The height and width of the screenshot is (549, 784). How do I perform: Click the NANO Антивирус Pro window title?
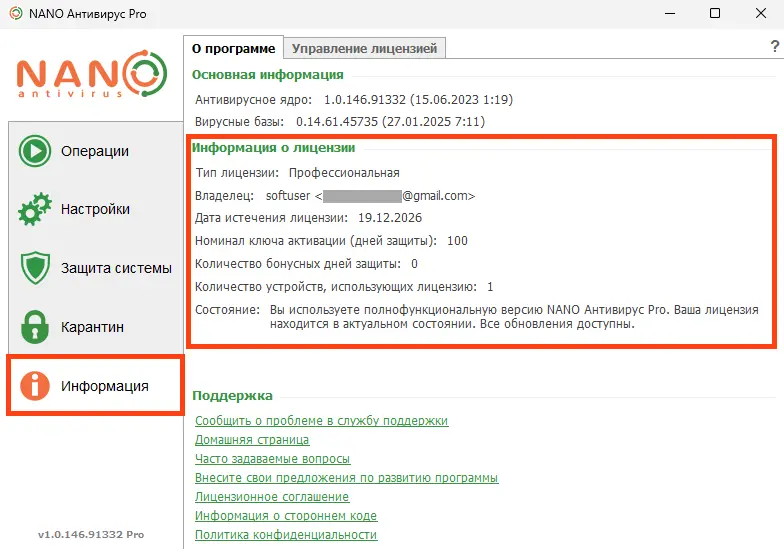(x=88, y=14)
